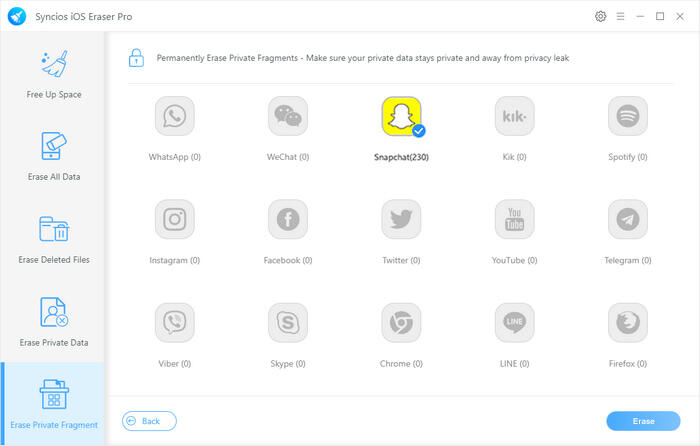Screen dimensions: 700x446
Task: Click the Twitter app icon
Action: tap(401, 220)
